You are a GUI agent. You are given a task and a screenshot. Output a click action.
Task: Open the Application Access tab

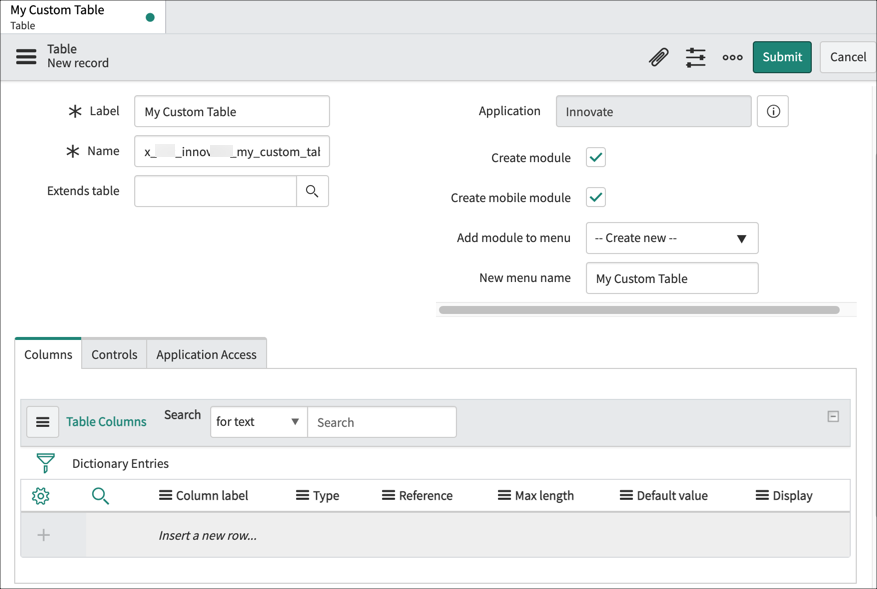(x=206, y=353)
